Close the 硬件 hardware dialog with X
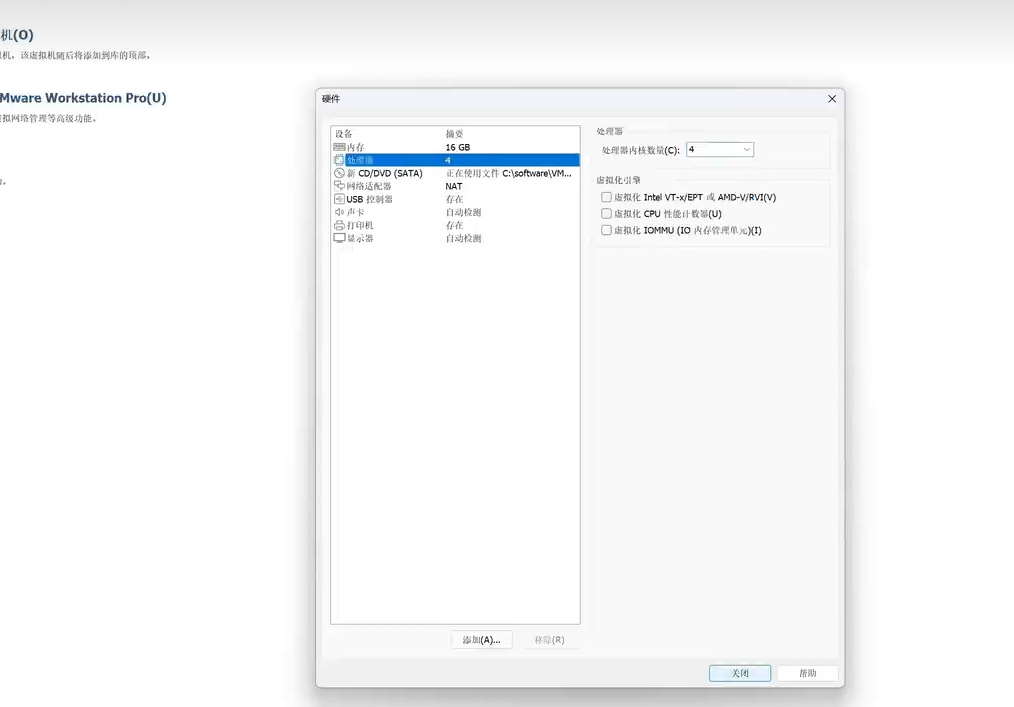This screenshot has height=707, width=1014. click(x=832, y=99)
